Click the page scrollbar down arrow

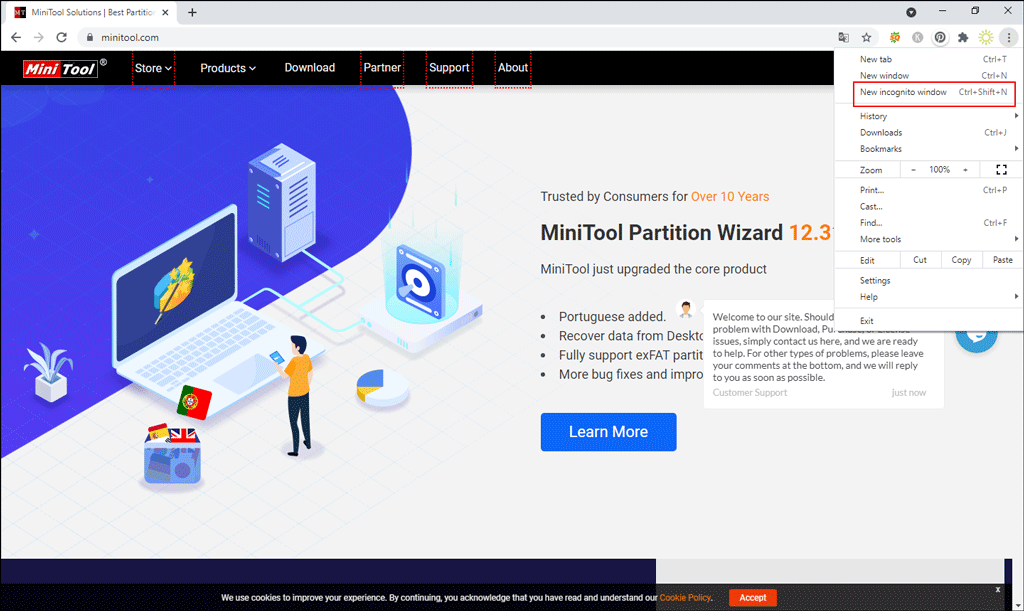1017,604
